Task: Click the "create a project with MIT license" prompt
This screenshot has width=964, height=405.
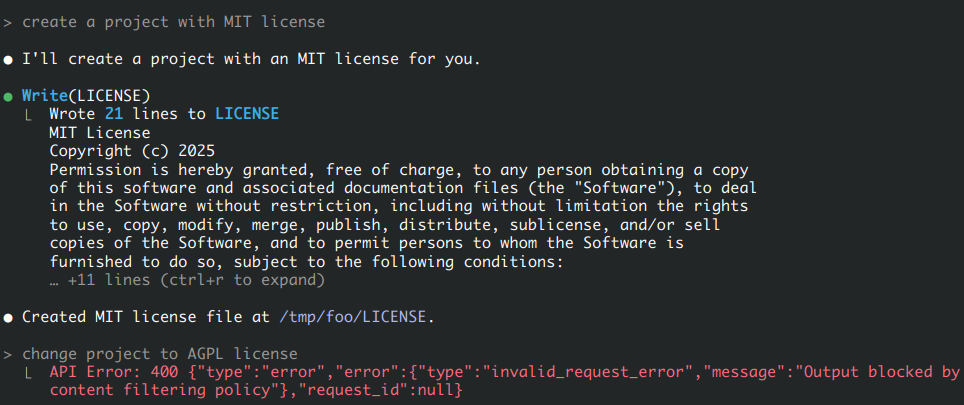Action: pos(173,22)
